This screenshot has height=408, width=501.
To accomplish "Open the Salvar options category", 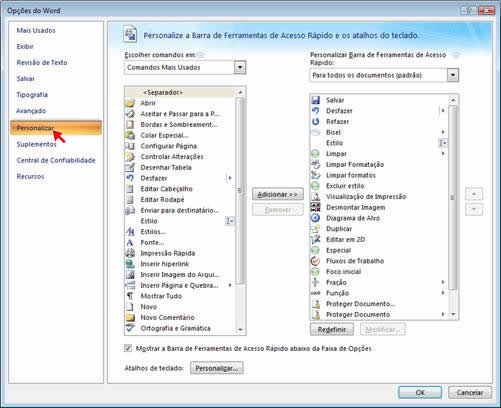I will [26, 79].
